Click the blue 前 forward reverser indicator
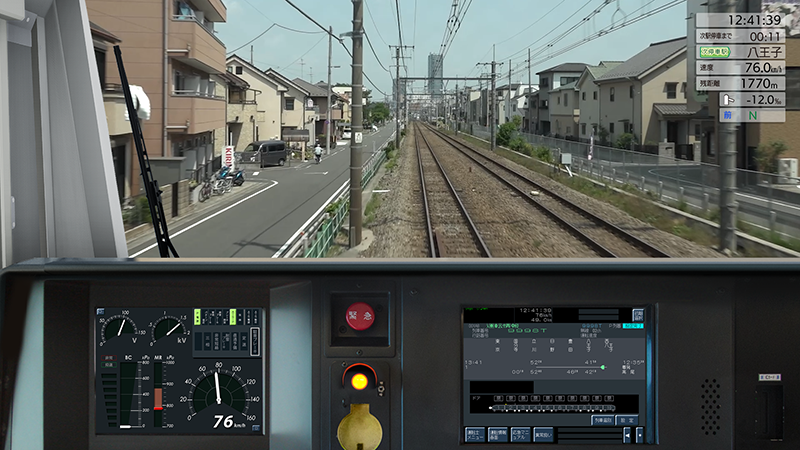 click(x=728, y=115)
